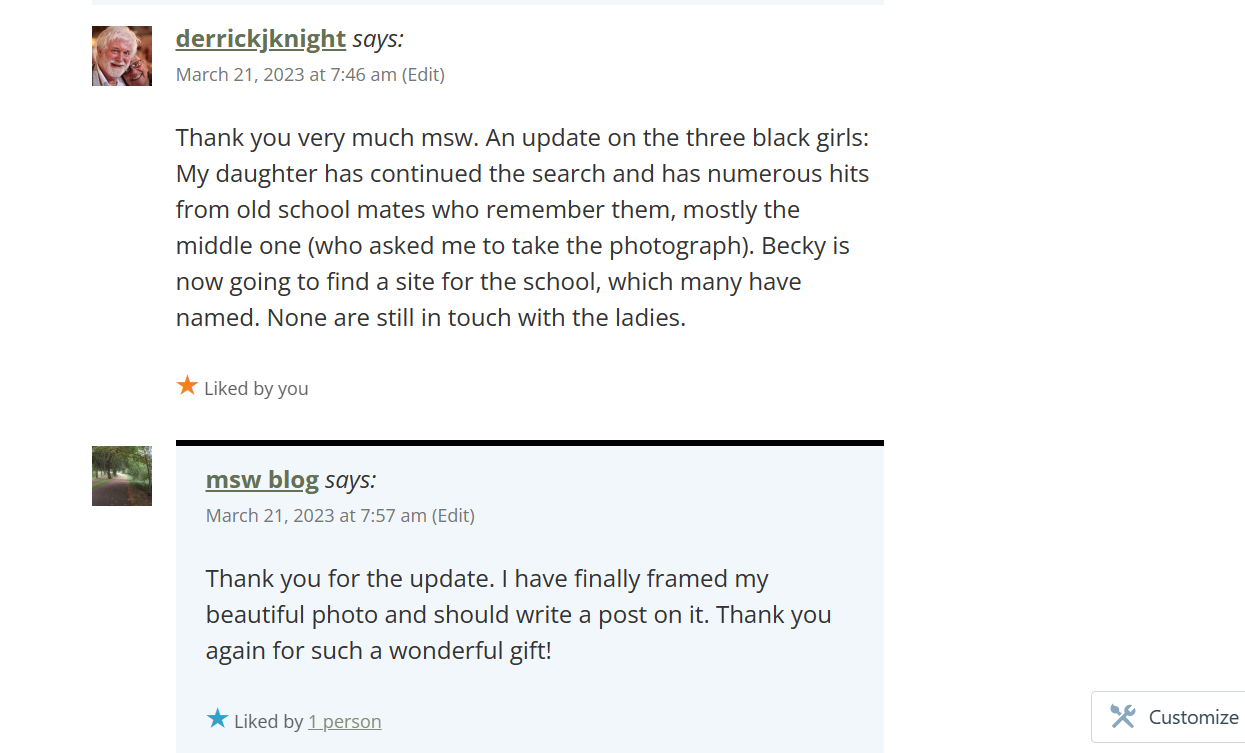
Task: Click derrickjknight's comment paragraph about three black girls
Action: (x=522, y=228)
